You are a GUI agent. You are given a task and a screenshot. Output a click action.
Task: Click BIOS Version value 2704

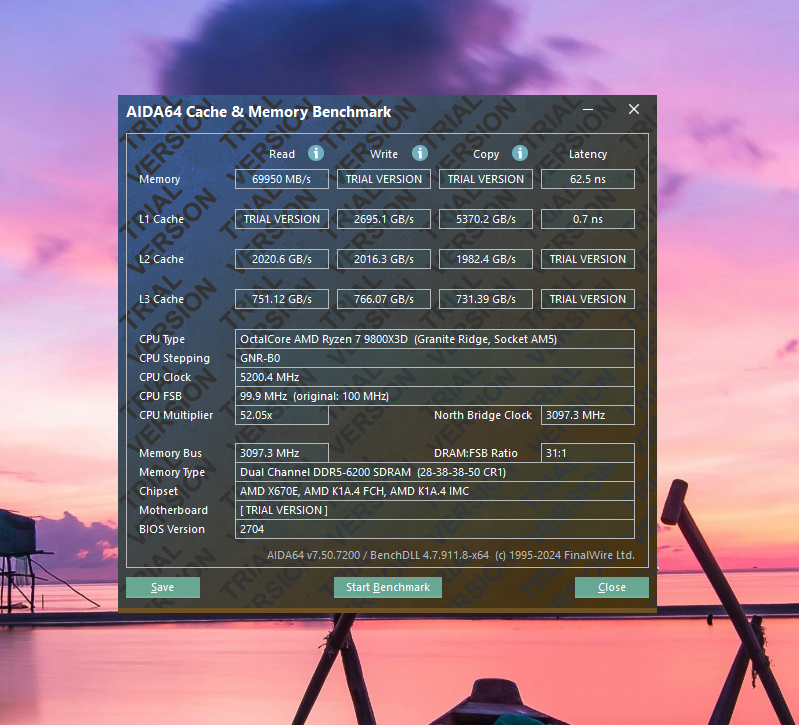click(x=435, y=529)
